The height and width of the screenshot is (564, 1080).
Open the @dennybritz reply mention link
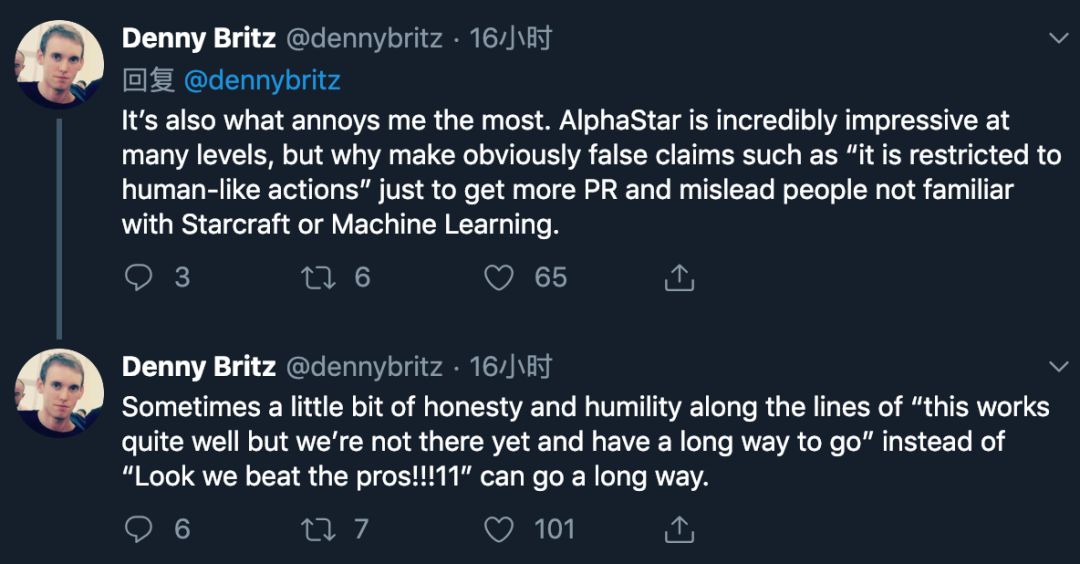tap(262, 80)
